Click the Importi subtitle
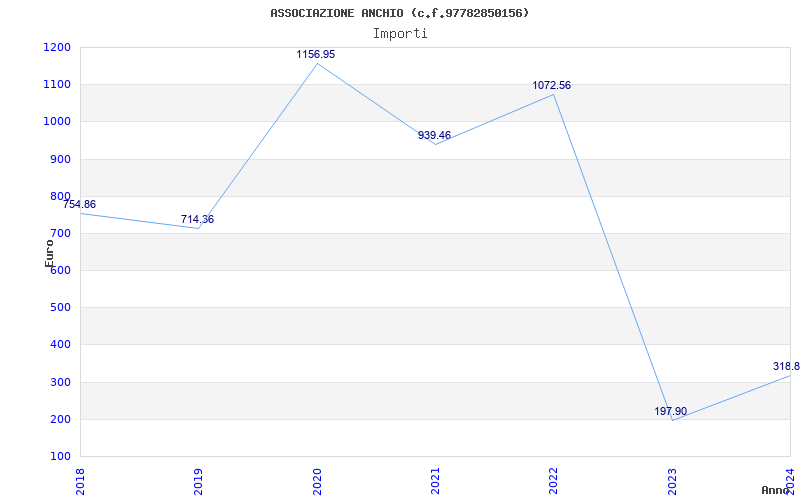This screenshot has height=500, width=800. [400, 34]
